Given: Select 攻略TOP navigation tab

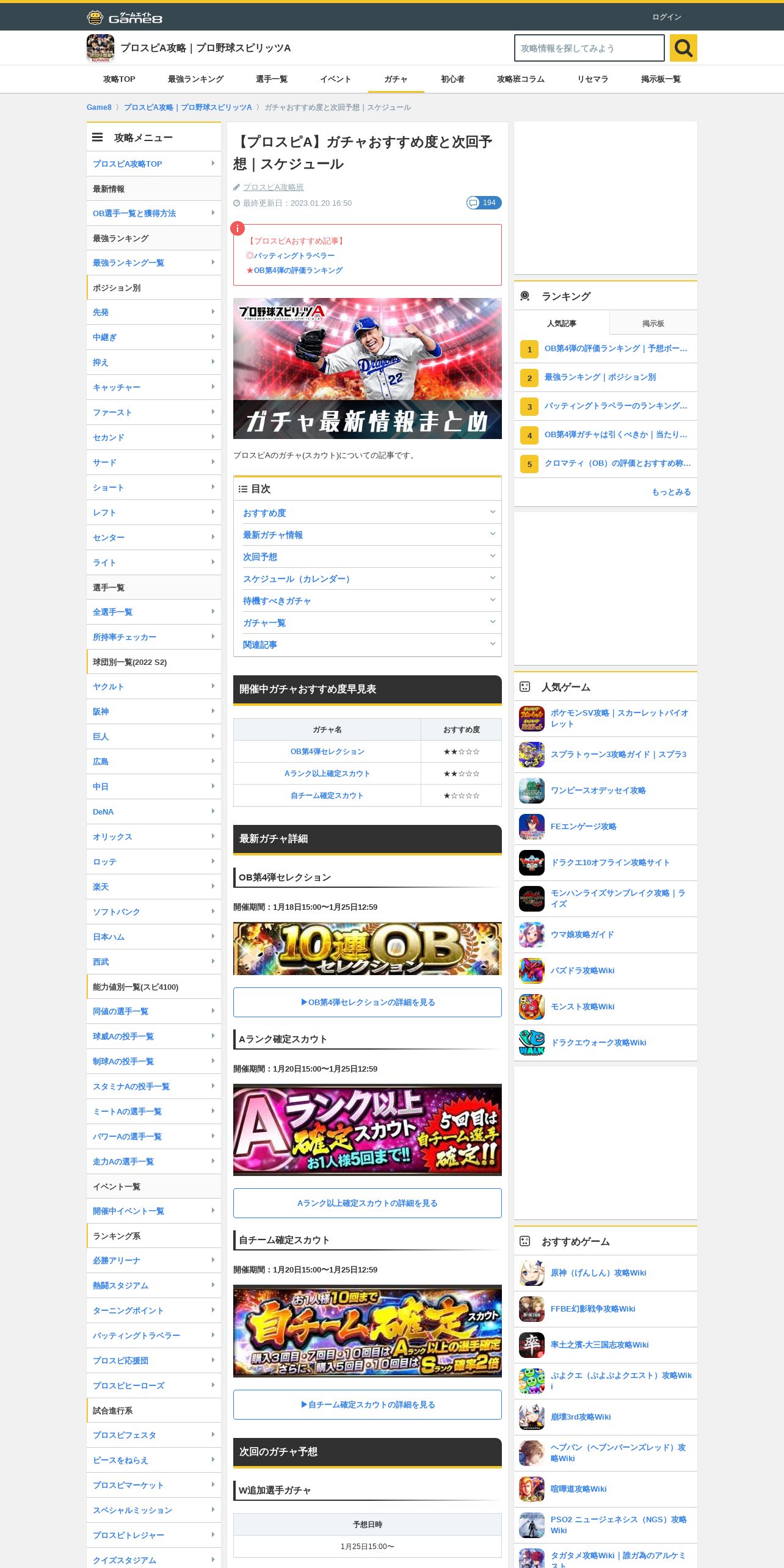Looking at the screenshot, I should point(119,79).
